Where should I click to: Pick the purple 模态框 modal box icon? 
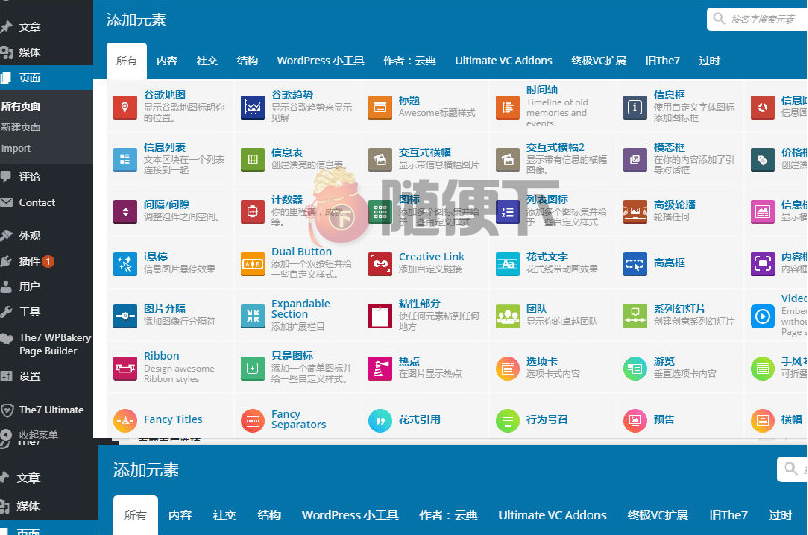tap(635, 160)
